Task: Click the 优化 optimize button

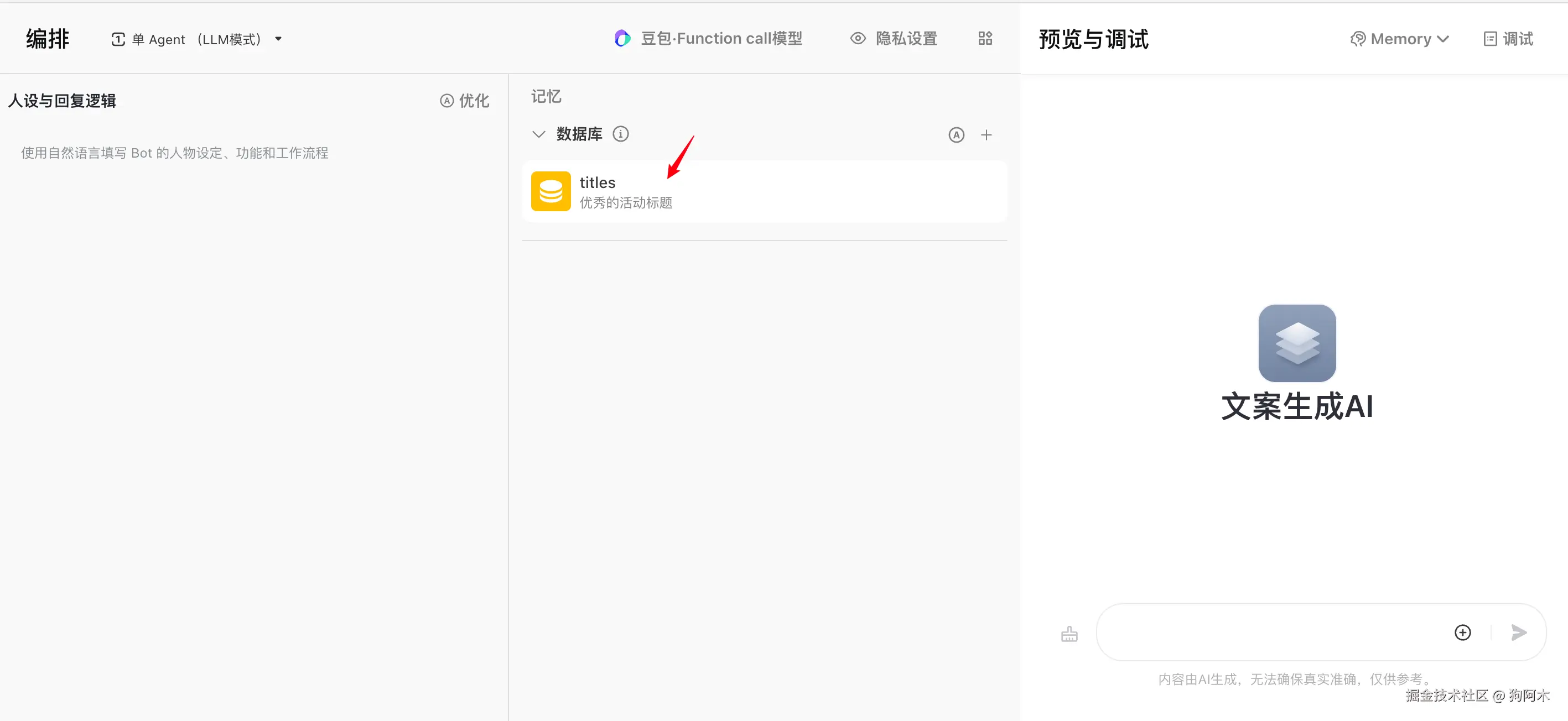Action: [464, 101]
